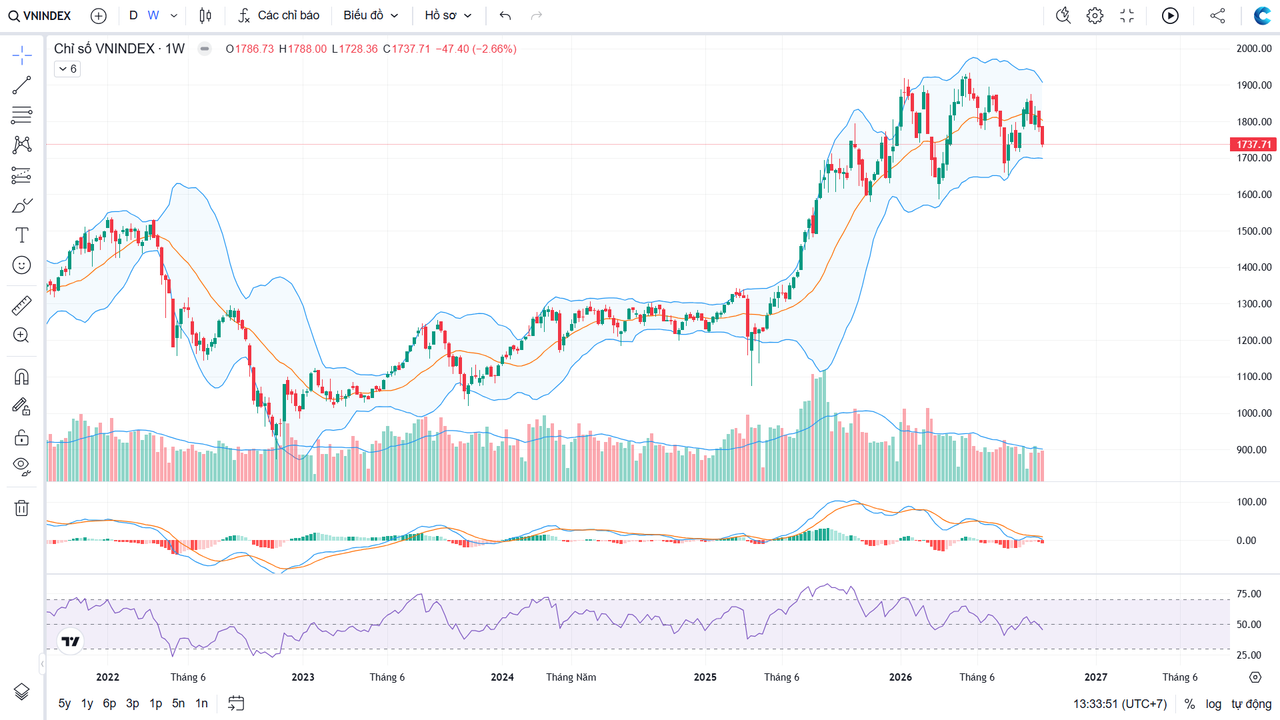
Task: Select the D daily interval
Action: 133,16
